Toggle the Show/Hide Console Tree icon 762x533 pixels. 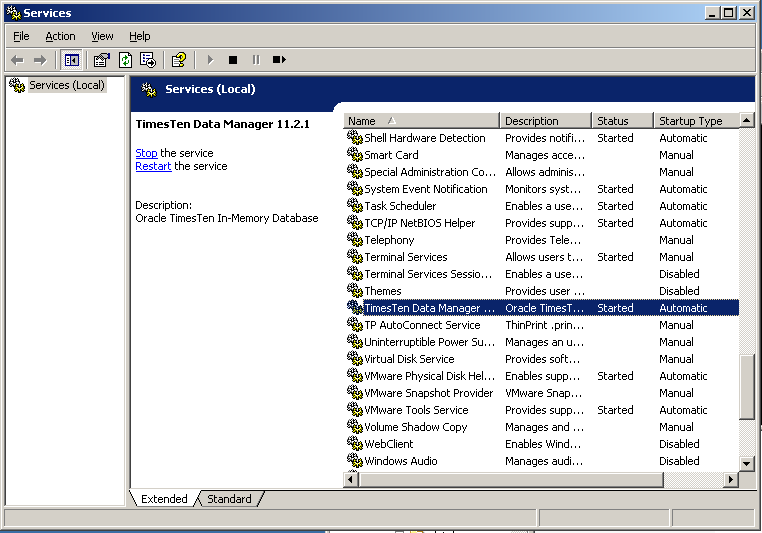71,60
